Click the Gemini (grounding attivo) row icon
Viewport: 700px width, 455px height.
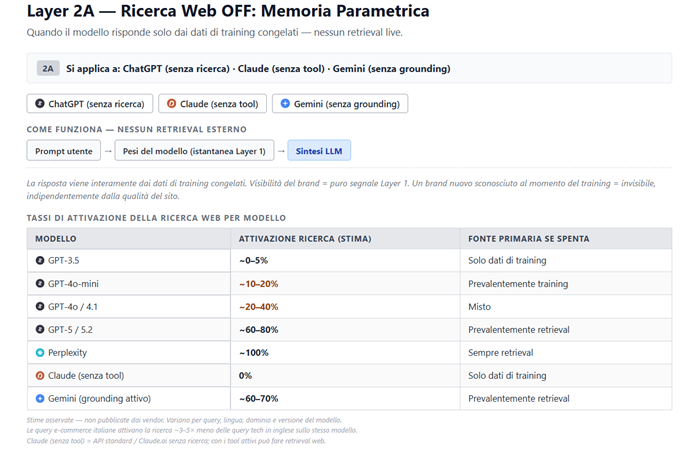coord(39,399)
